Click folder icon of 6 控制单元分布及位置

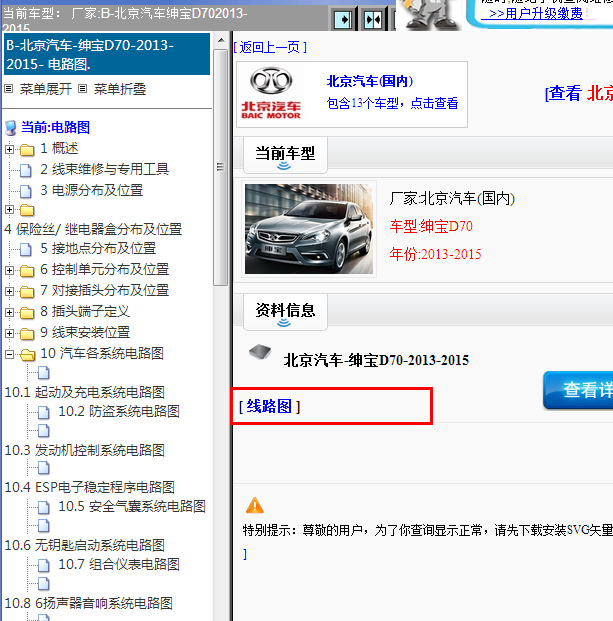tap(27, 270)
